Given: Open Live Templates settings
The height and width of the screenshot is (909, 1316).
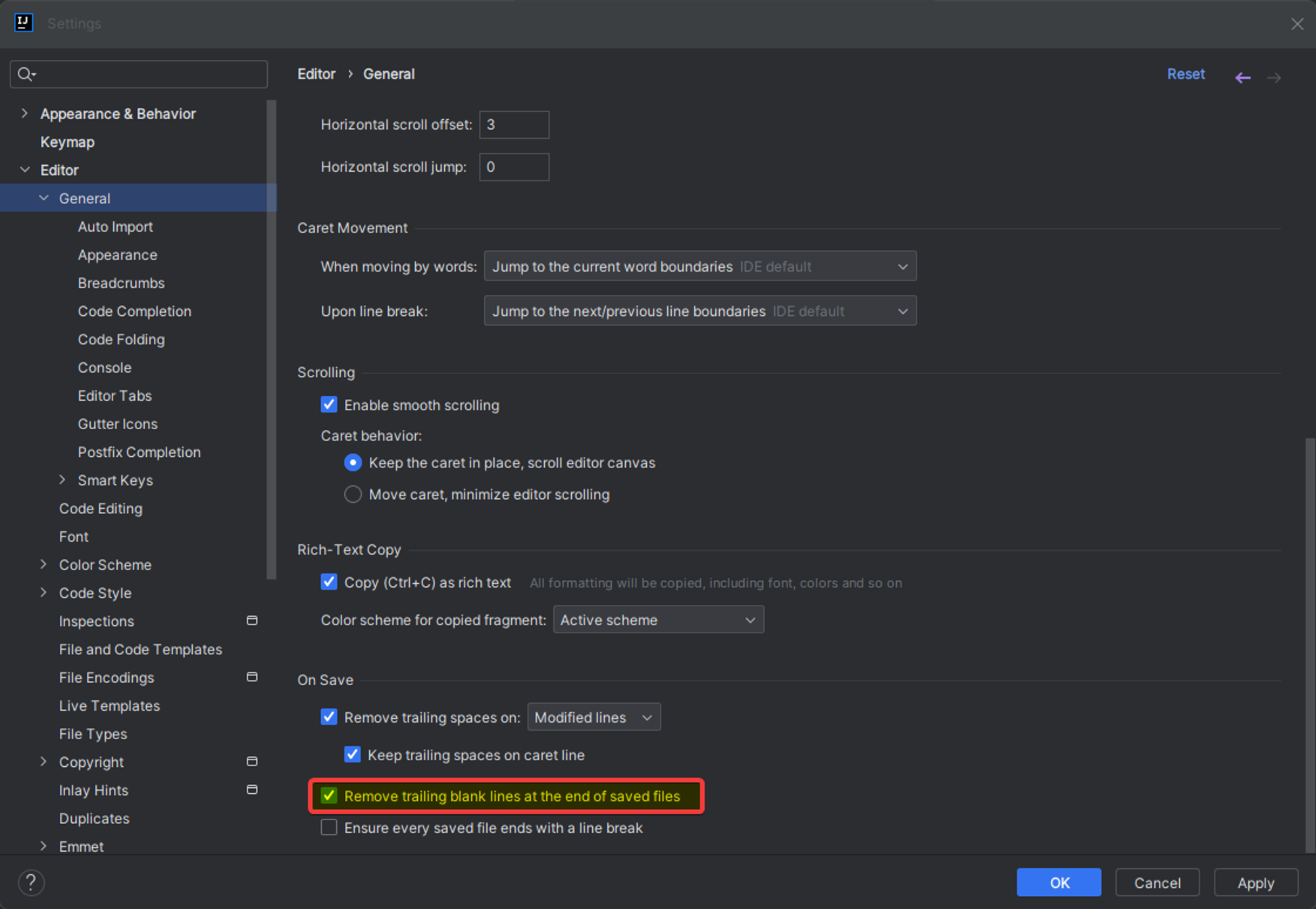Looking at the screenshot, I should [109, 706].
